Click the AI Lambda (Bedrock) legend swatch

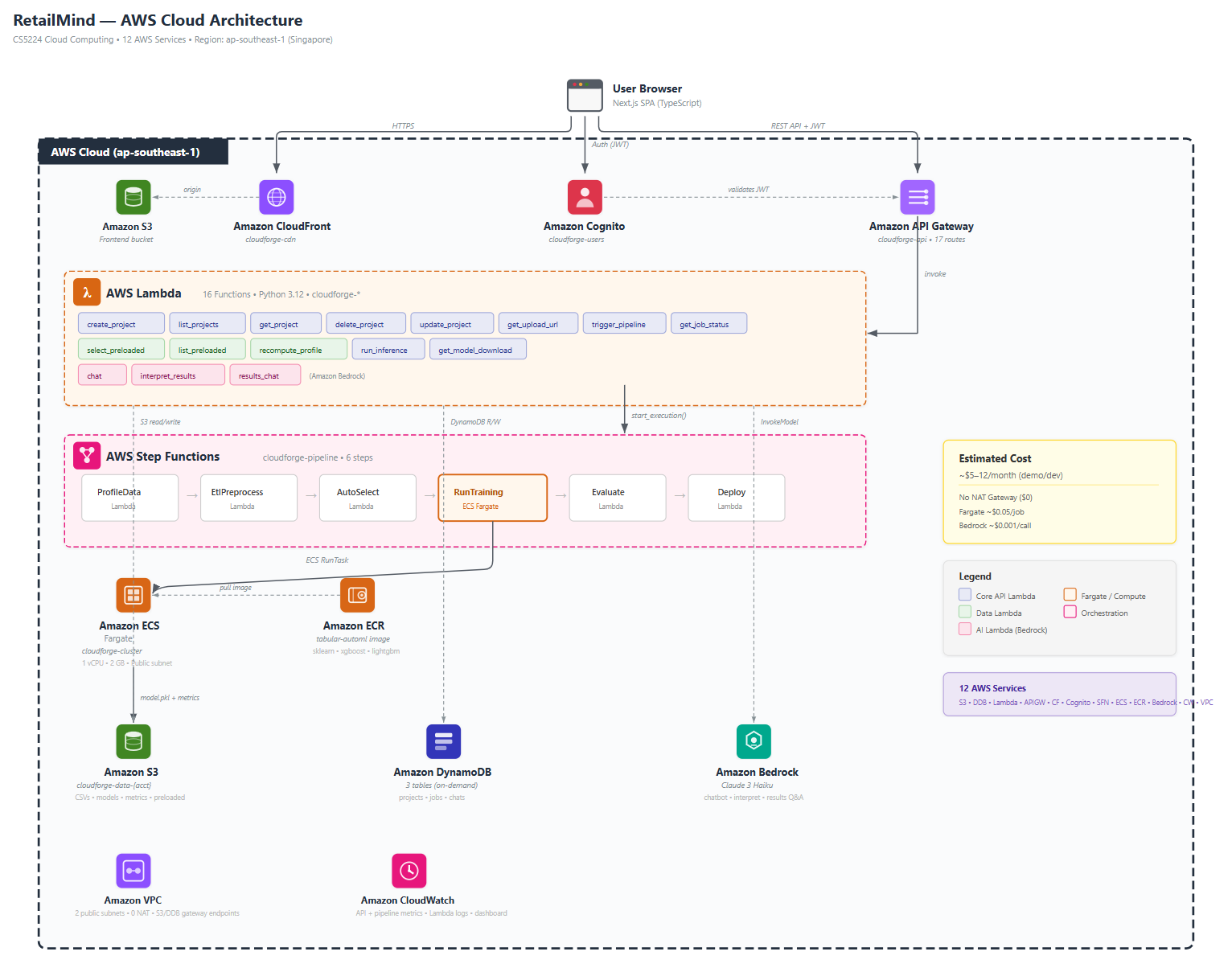coord(965,629)
